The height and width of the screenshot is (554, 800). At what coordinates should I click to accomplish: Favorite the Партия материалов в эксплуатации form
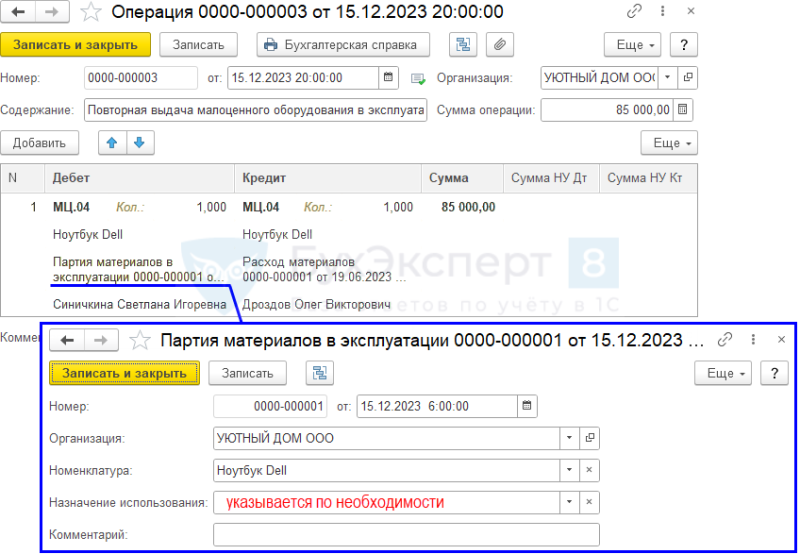pos(140,340)
